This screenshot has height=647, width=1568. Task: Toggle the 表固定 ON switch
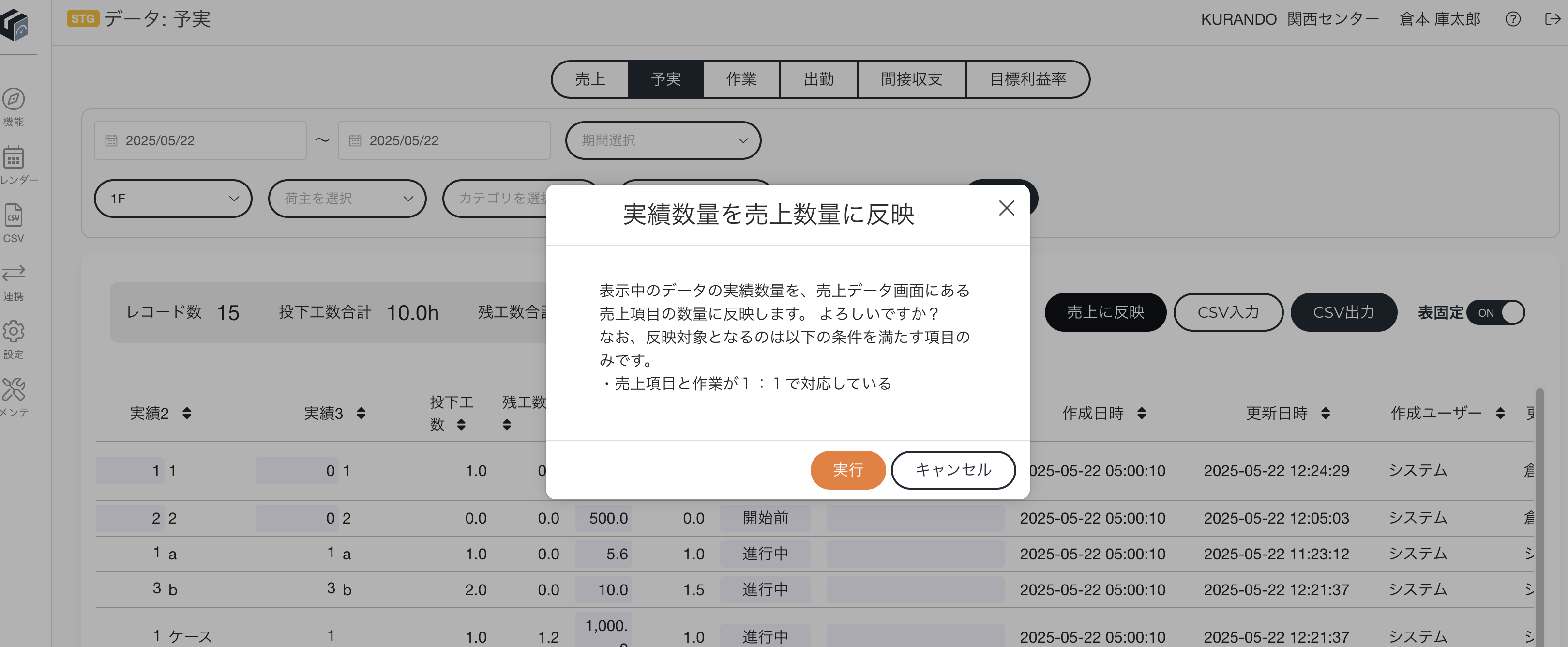[x=1496, y=312]
